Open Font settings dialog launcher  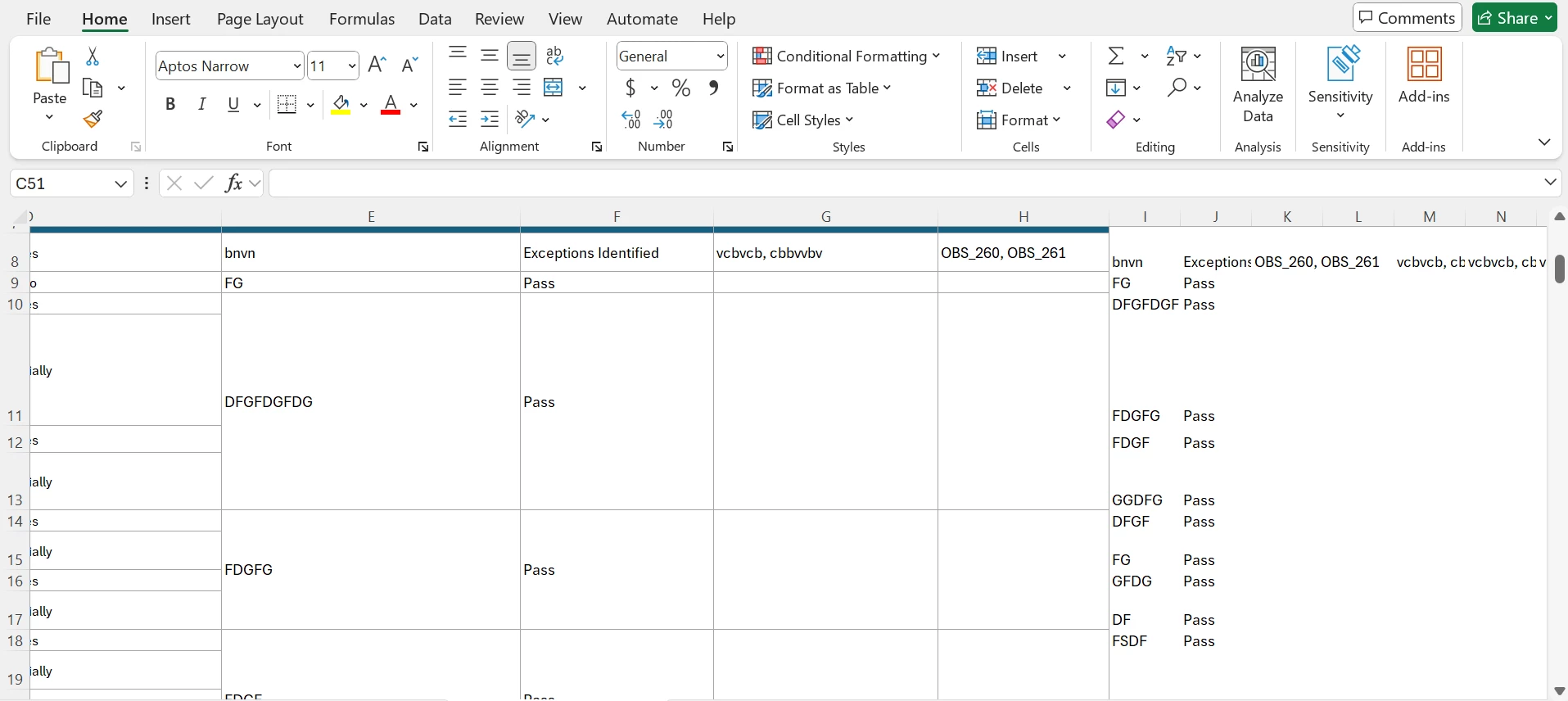[423, 147]
